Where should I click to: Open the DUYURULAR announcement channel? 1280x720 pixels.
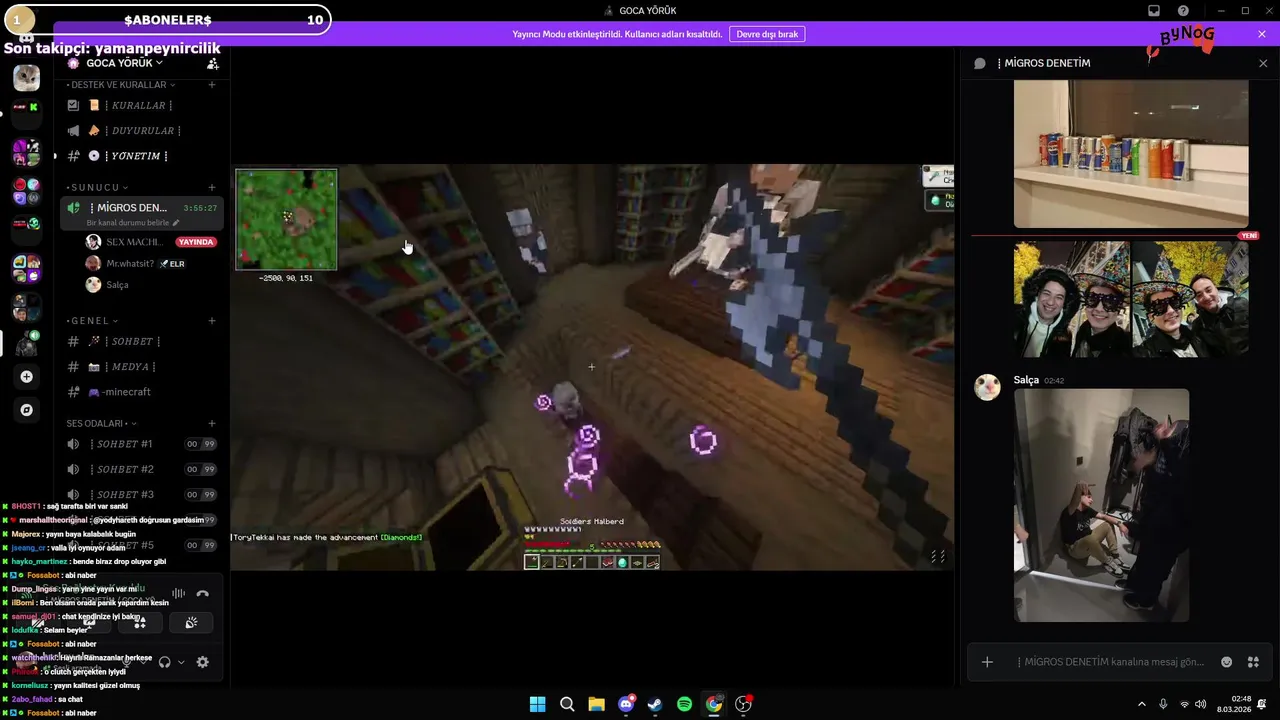(x=140, y=131)
